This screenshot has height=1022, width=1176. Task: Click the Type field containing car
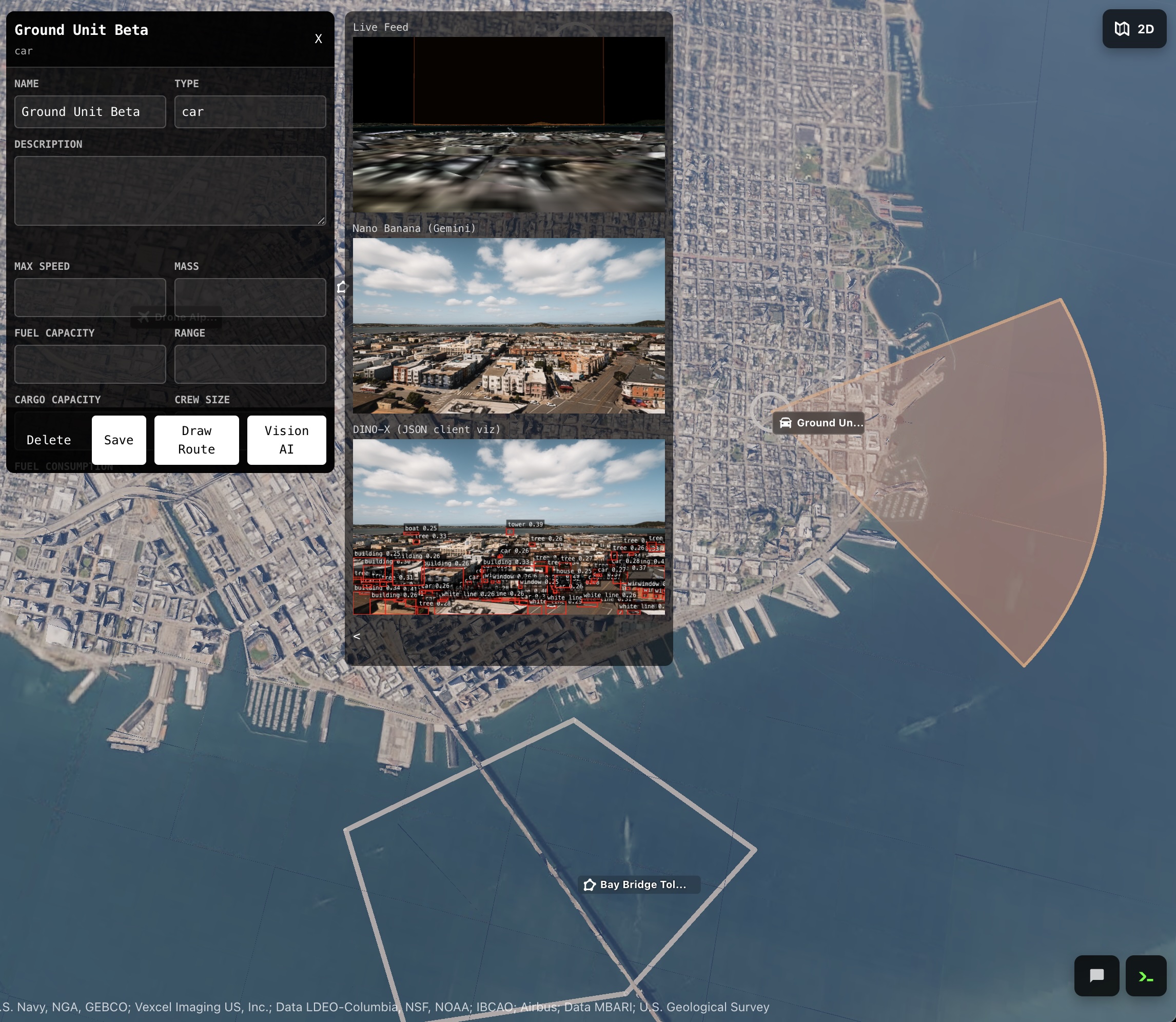[x=250, y=112]
